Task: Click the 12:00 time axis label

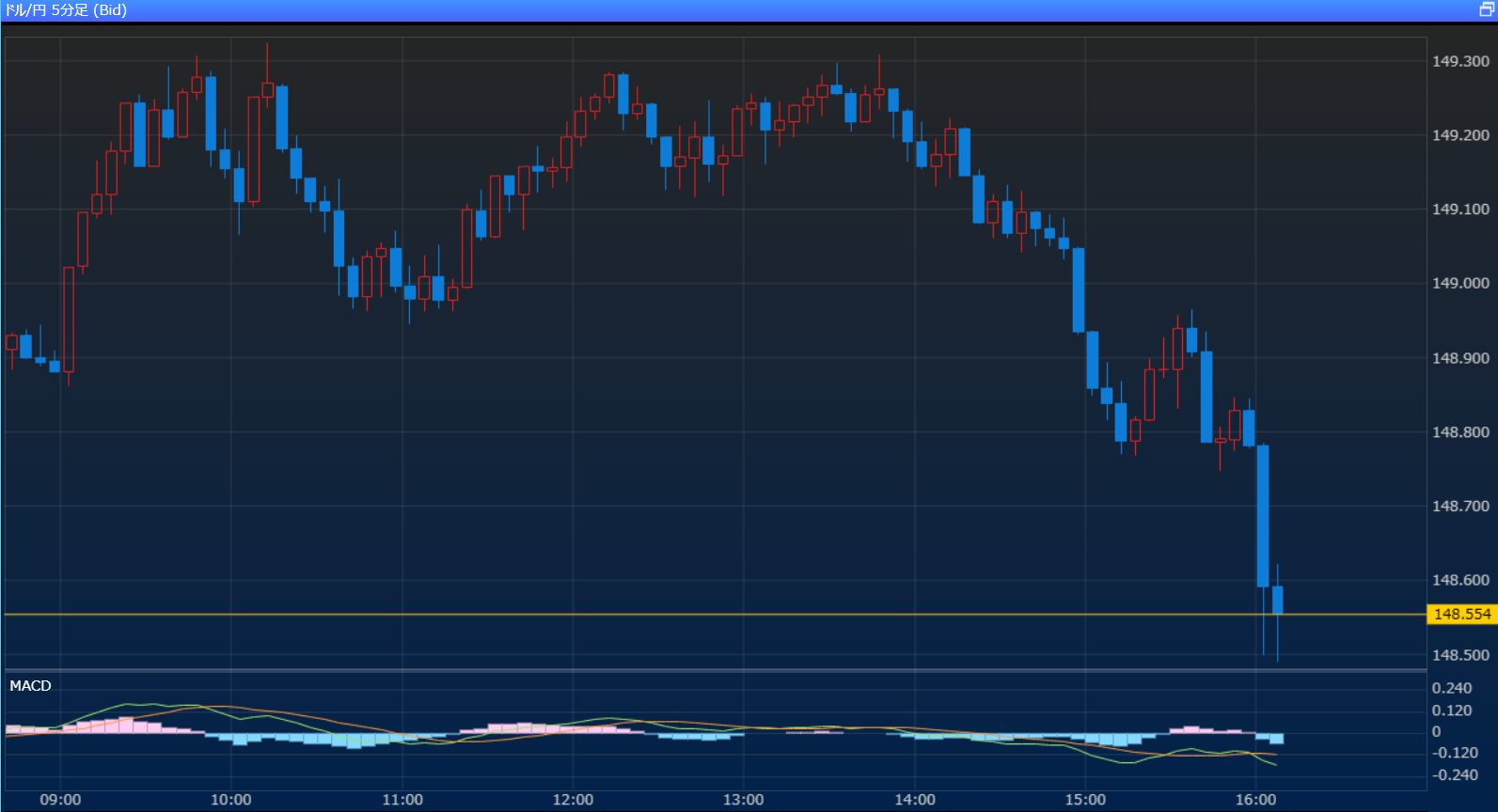Action: (x=573, y=800)
